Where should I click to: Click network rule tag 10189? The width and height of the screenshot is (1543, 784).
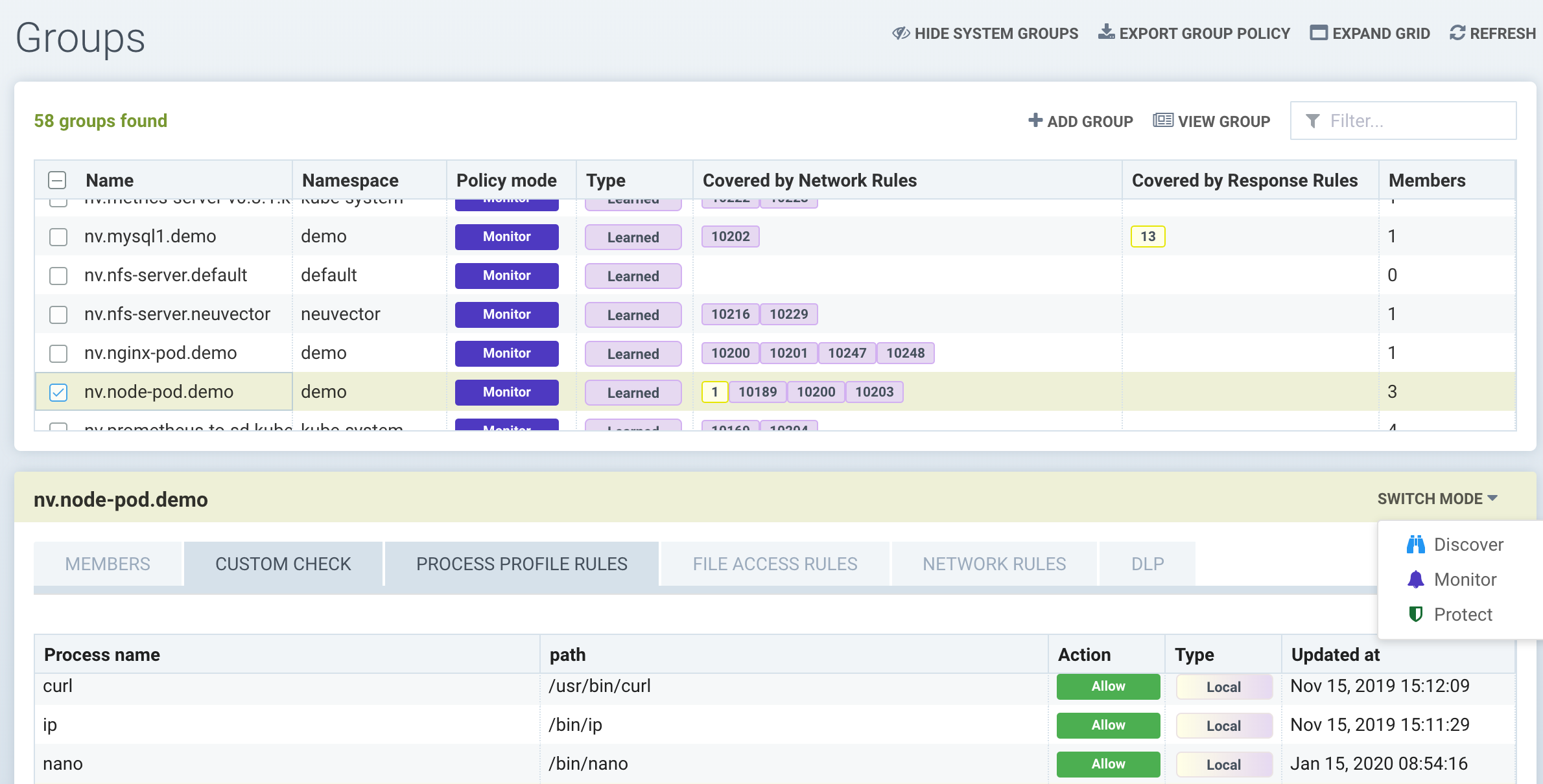pyautogui.click(x=757, y=392)
